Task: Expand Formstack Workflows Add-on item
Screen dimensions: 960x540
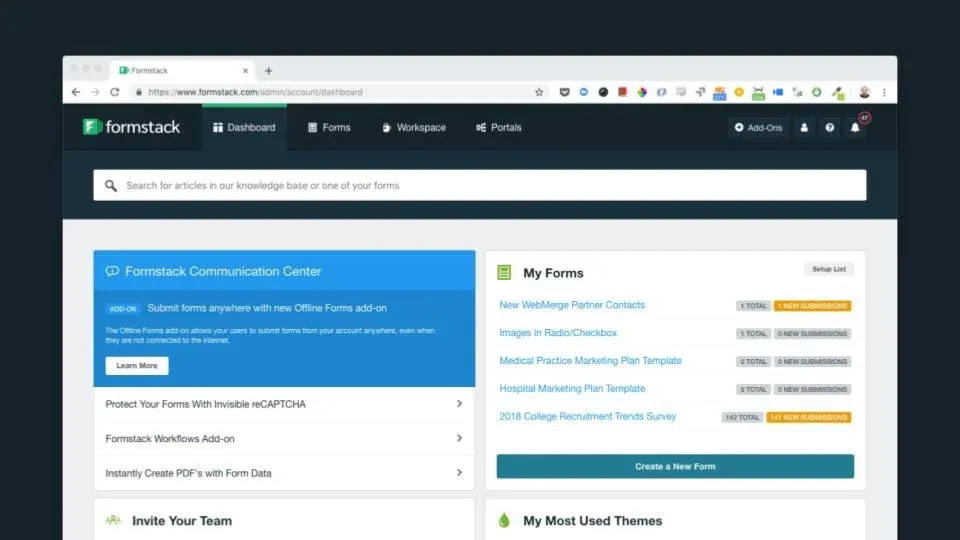Action: pos(284,438)
